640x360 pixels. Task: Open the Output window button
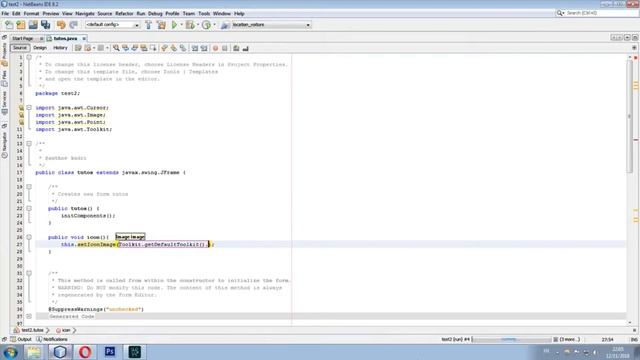tap(21, 339)
